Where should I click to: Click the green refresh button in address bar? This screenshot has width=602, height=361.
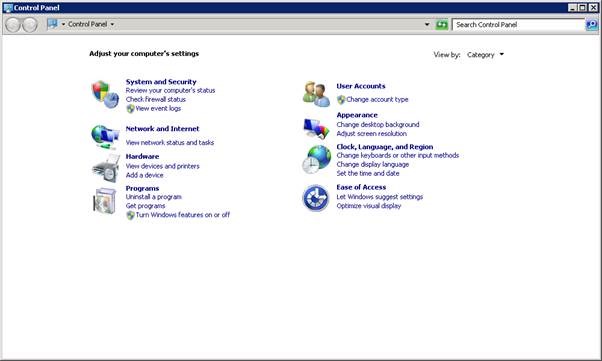click(x=442, y=25)
